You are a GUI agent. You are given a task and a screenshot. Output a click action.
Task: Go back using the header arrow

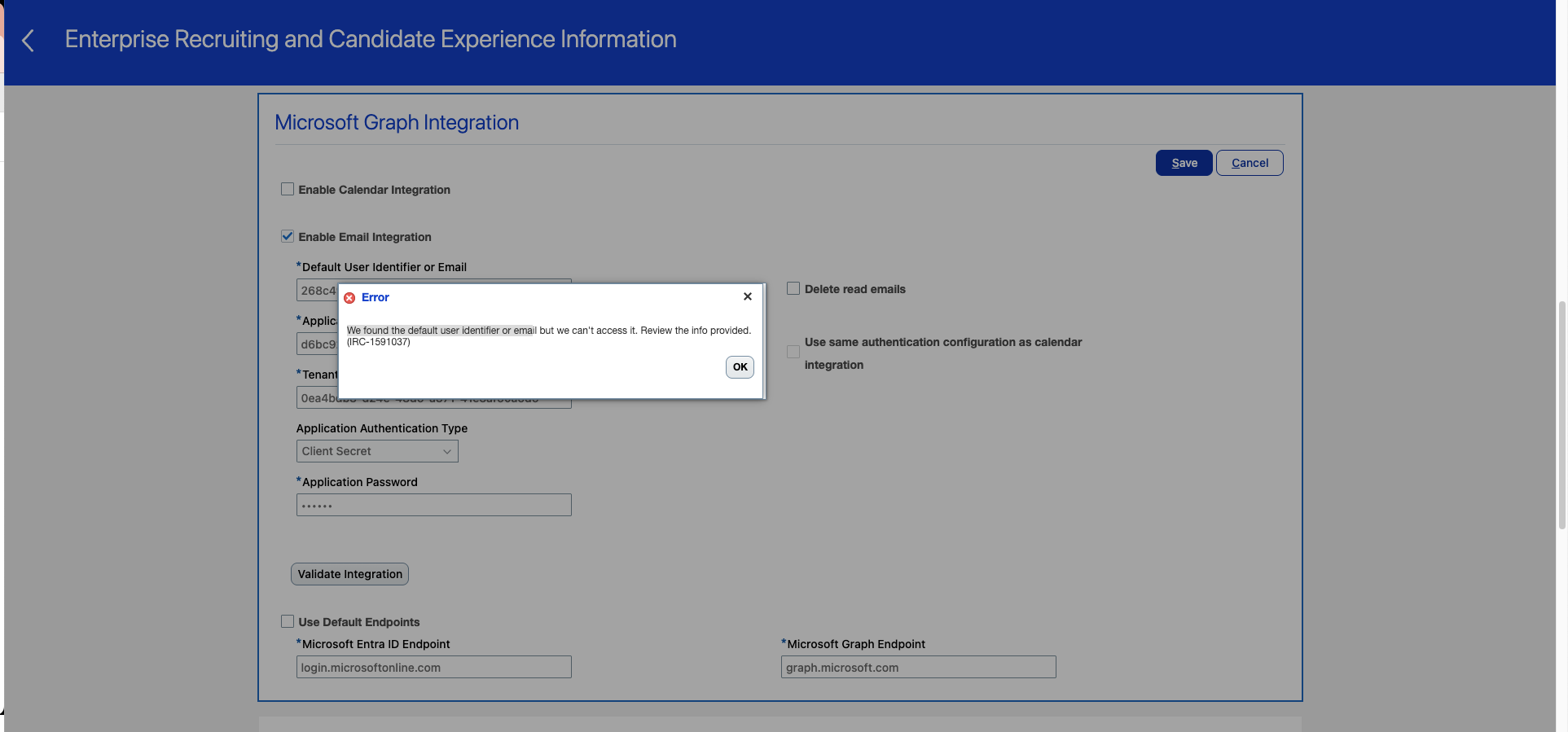click(x=28, y=41)
